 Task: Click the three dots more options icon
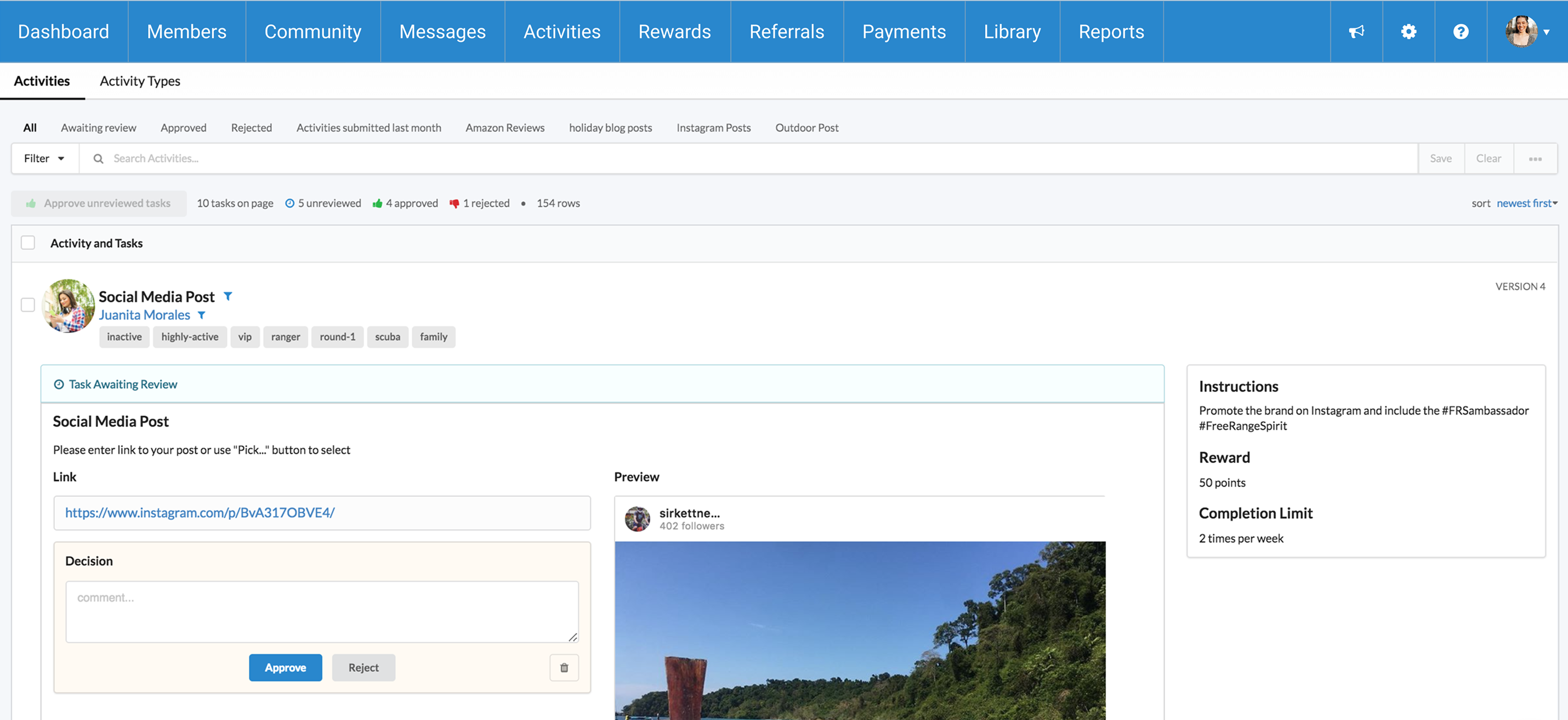point(1535,159)
